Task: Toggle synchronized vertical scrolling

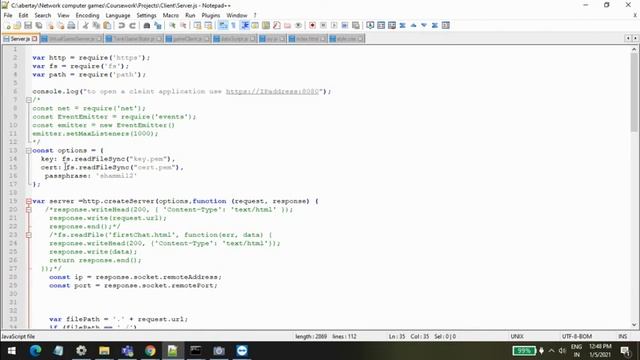Action: [198, 26]
